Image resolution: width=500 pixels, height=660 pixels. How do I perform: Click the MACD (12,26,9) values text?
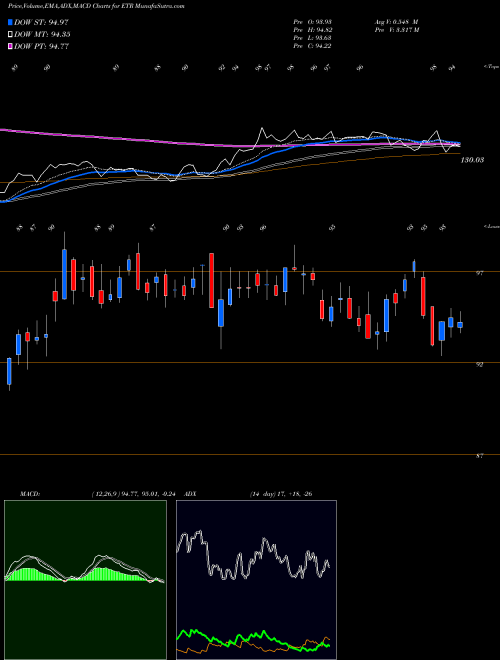(x=133, y=494)
